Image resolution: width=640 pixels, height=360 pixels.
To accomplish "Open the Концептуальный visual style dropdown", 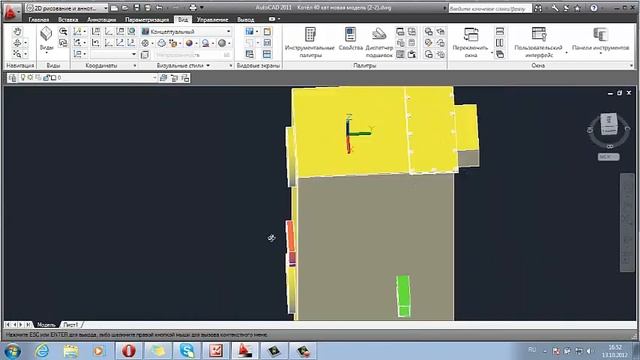I will pos(186,31).
